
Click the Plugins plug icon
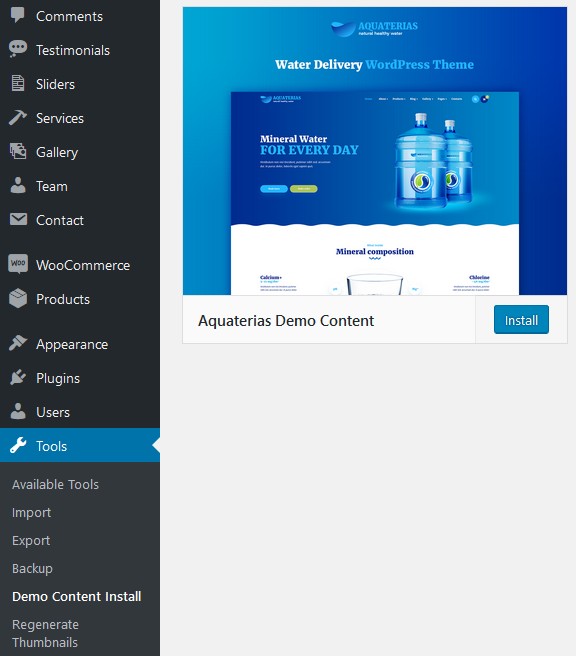[x=18, y=377]
